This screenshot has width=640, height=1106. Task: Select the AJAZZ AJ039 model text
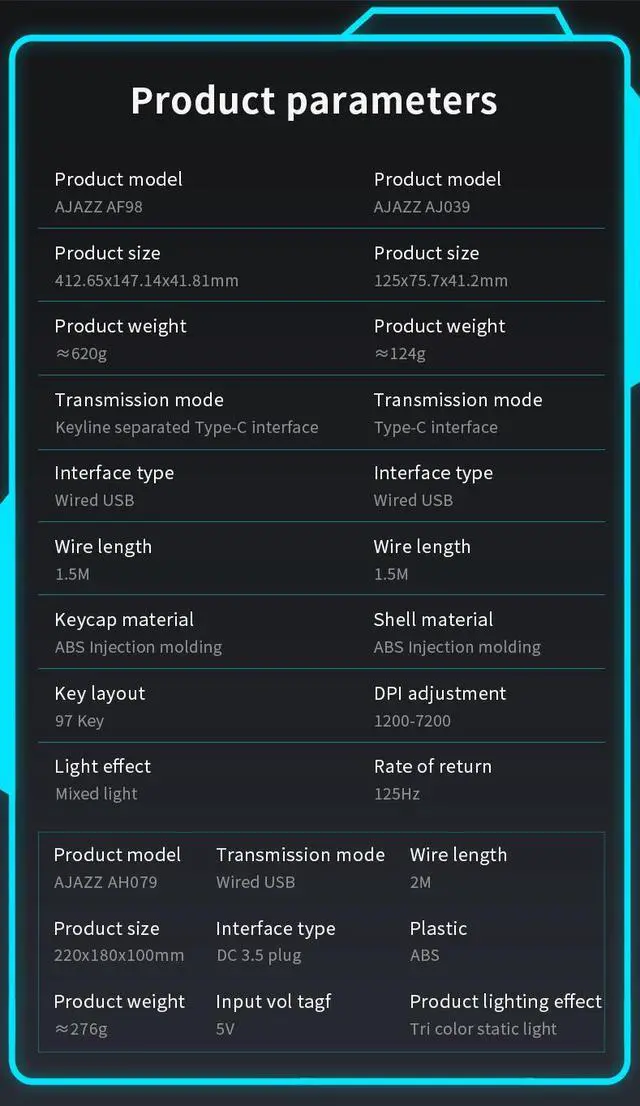(421, 207)
